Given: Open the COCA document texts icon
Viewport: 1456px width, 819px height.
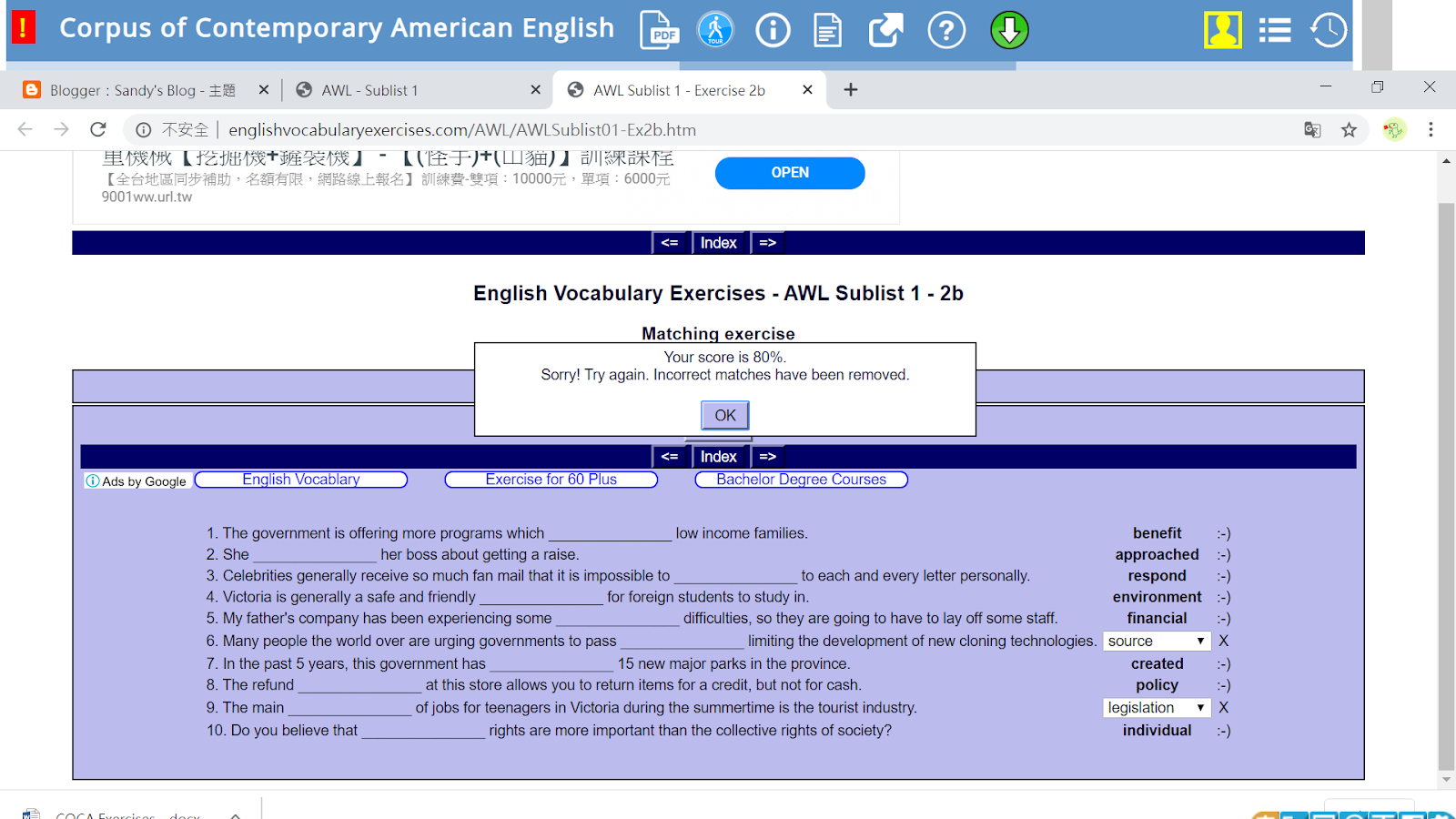Looking at the screenshot, I should point(827,30).
